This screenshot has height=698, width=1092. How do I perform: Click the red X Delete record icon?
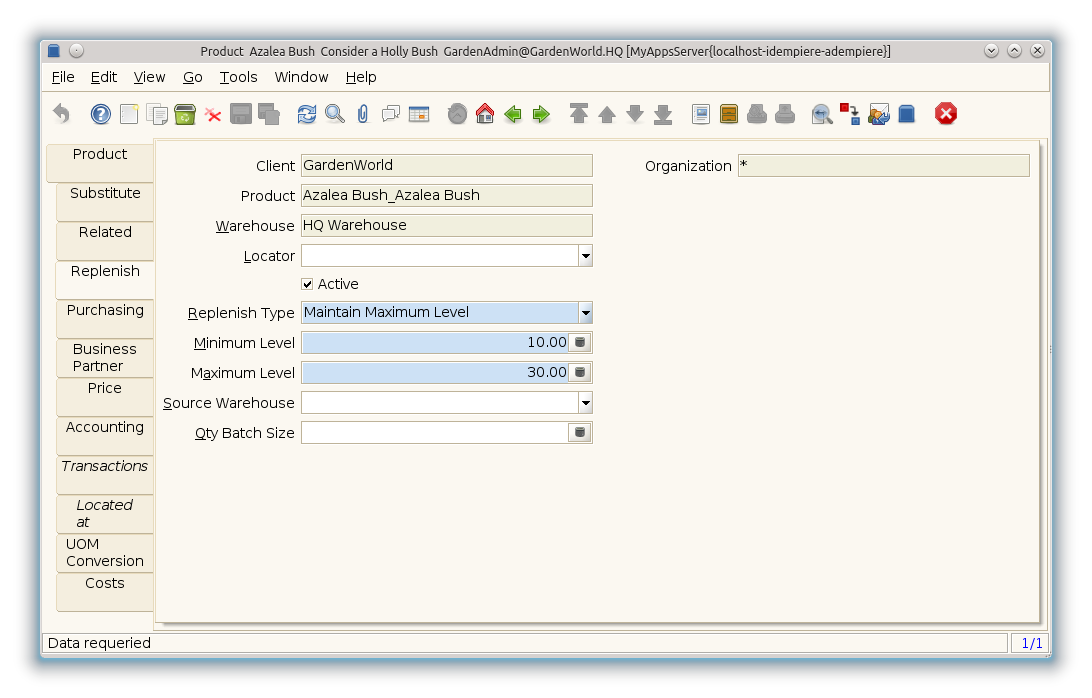point(213,114)
